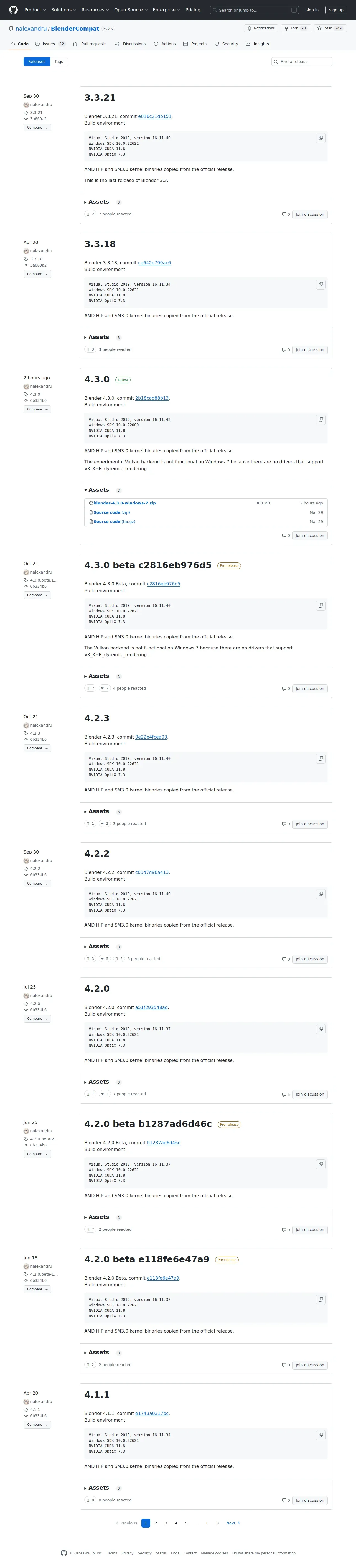This screenshot has width=356, height=1568.
Task: Open Compare dropdown for 3.3.21 release
Action: tap(37, 128)
